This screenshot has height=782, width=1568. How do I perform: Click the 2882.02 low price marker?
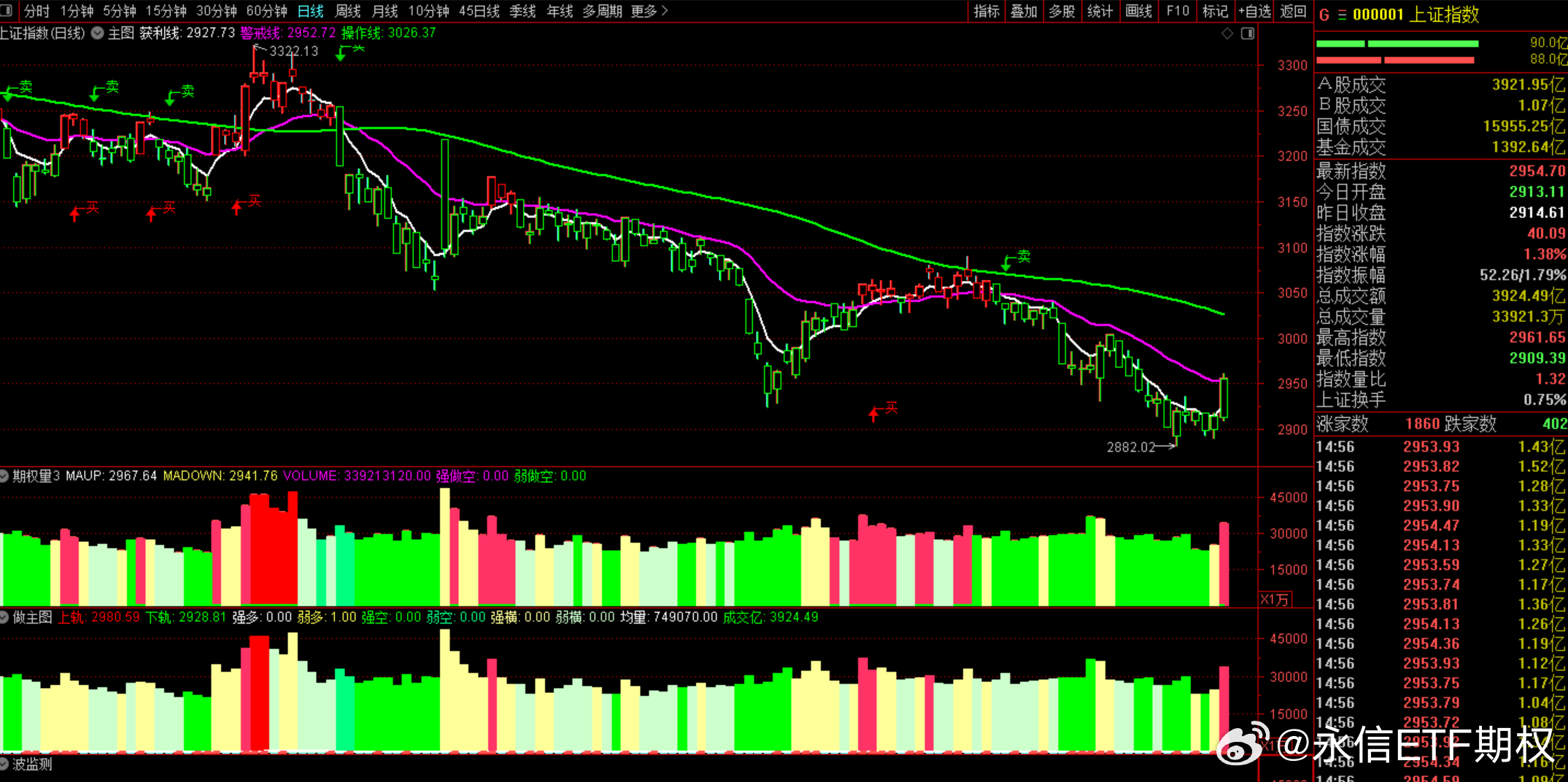point(1131,447)
